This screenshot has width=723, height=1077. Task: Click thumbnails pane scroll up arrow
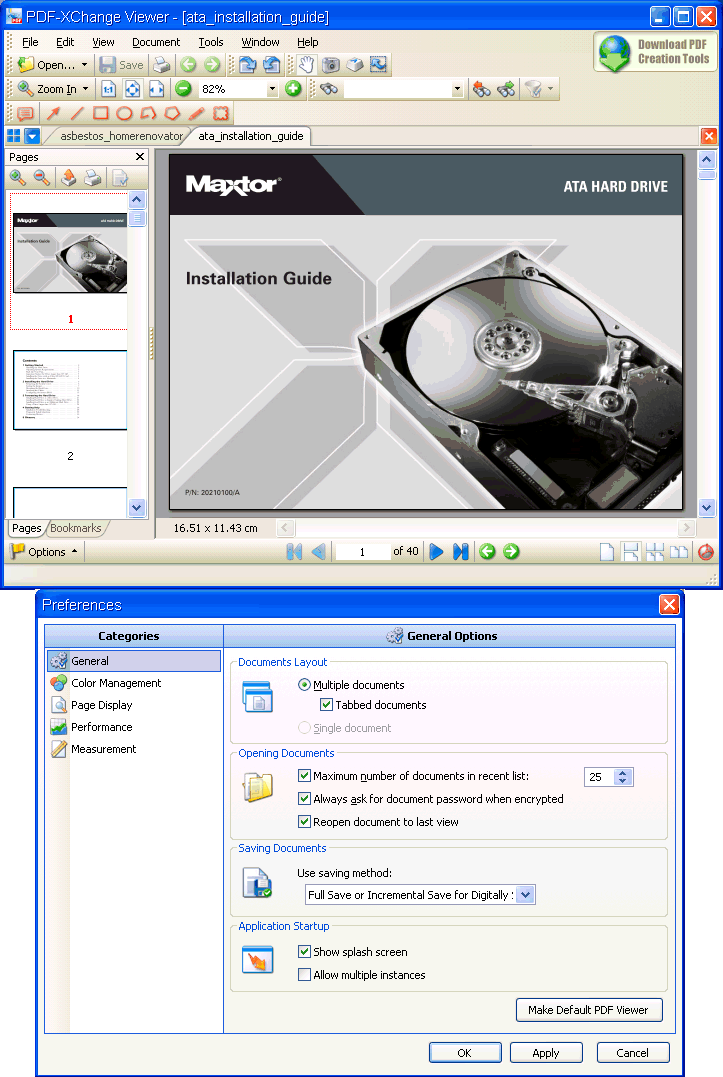click(137, 201)
